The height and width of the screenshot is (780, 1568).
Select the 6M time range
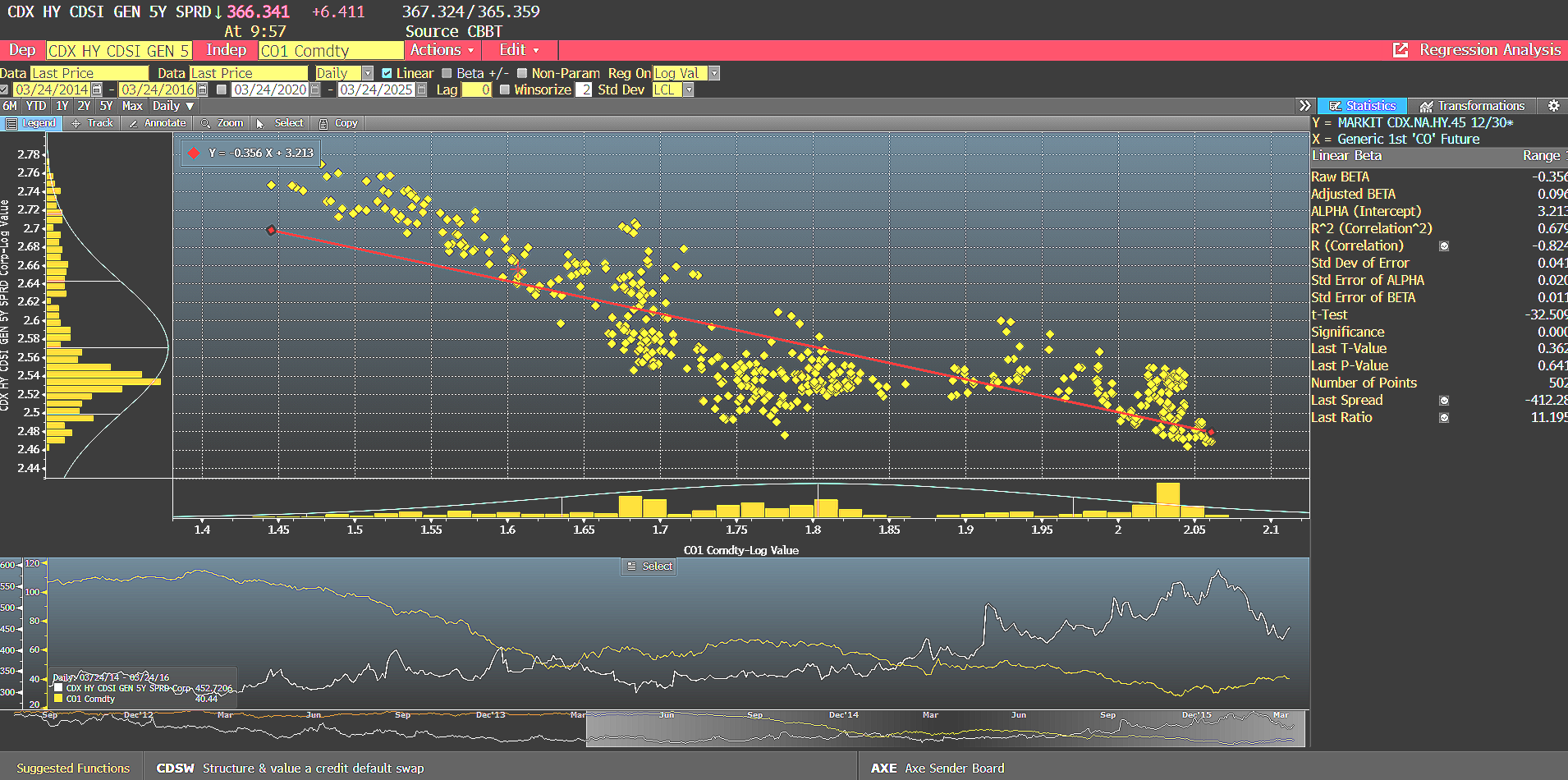(x=10, y=106)
